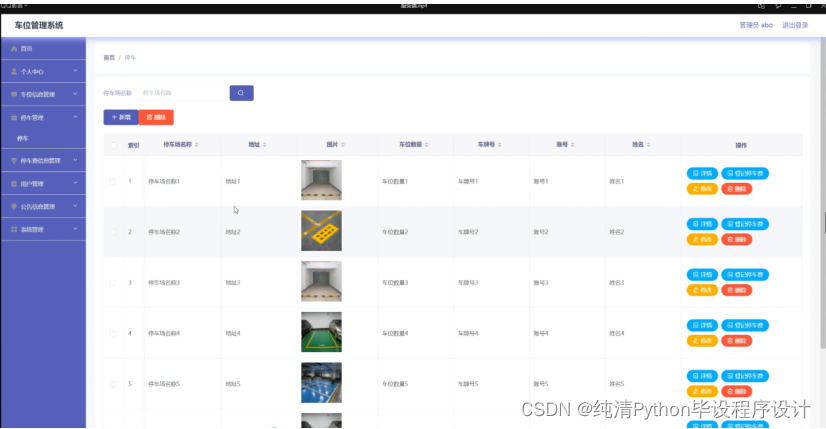This screenshot has height=429, width=826.
Task: Sort by 姓名 column arrows
Action: (x=648, y=144)
